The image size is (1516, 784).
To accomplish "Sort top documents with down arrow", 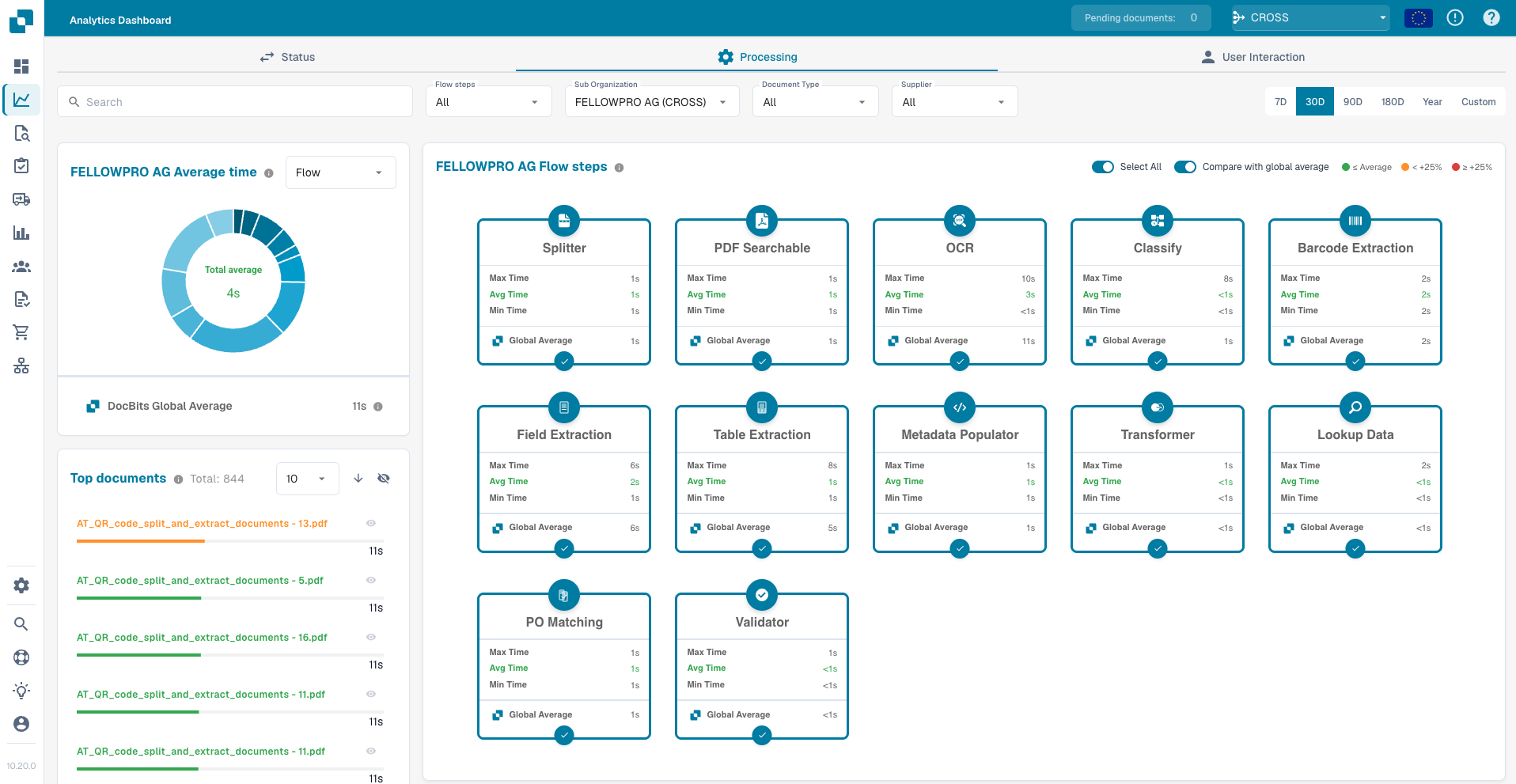I will (358, 479).
